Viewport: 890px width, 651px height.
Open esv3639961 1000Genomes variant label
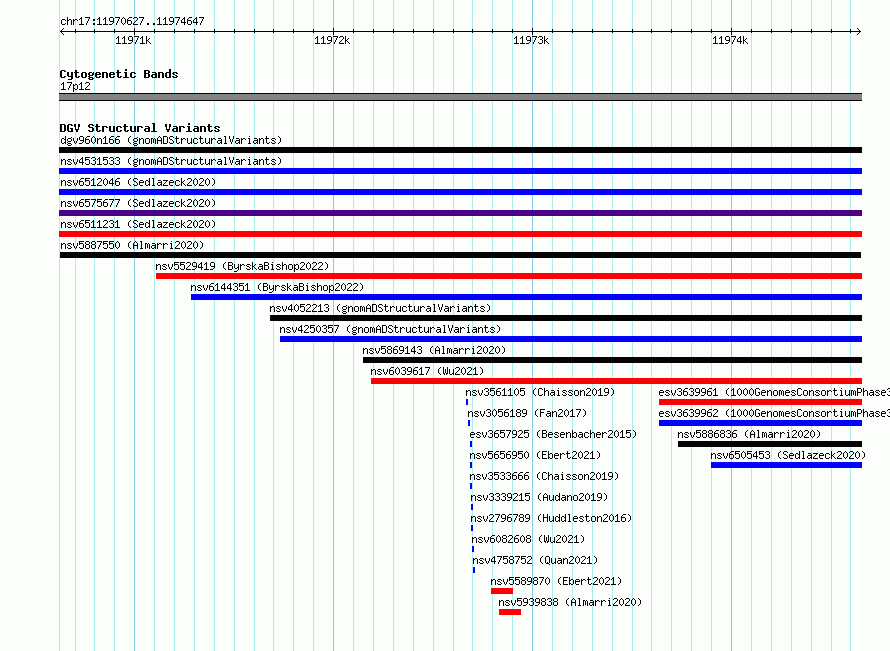point(774,392)
